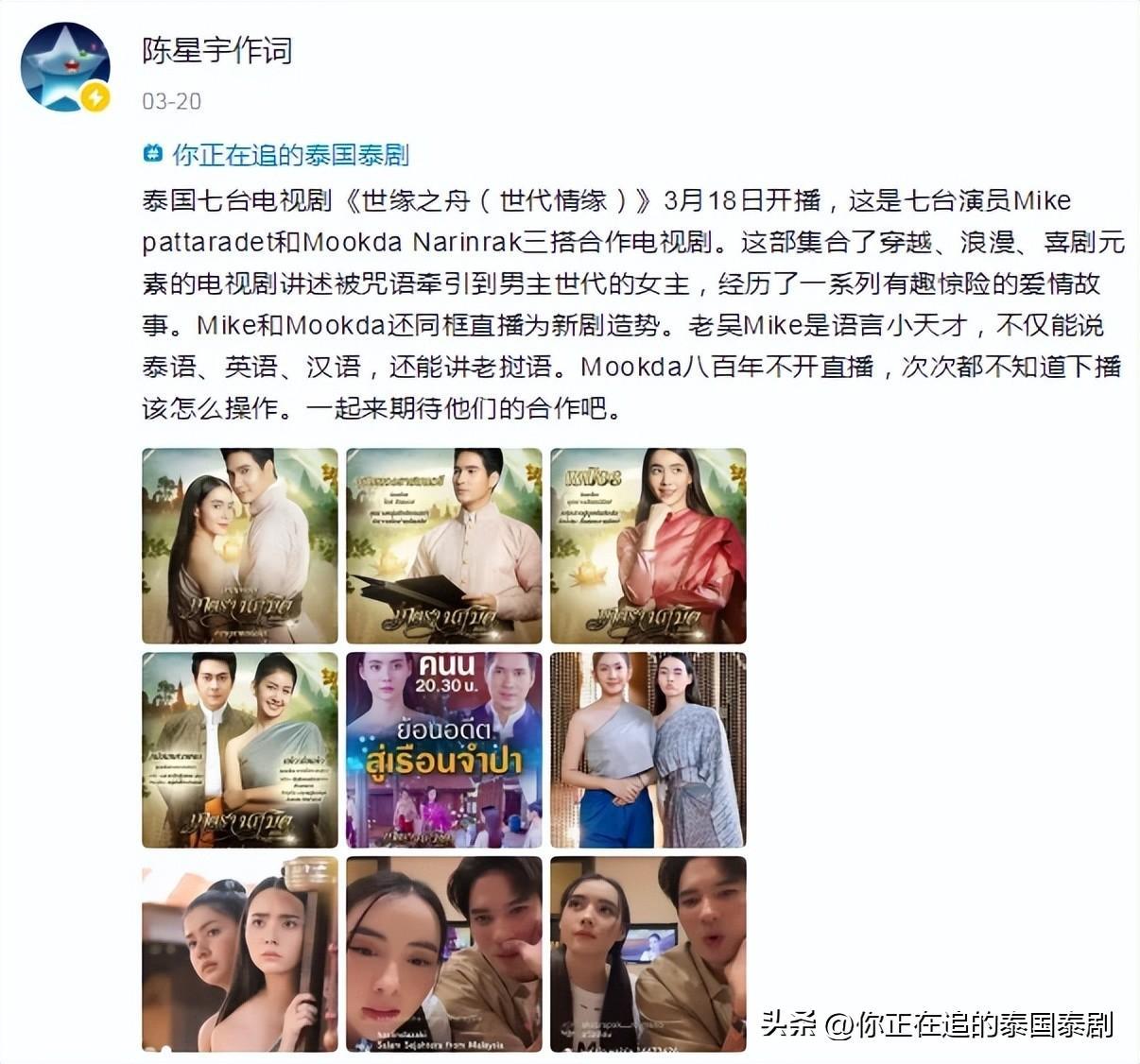Open poster of woman in red dress
Screen dimensions: 1140x1064
(648, 546)
